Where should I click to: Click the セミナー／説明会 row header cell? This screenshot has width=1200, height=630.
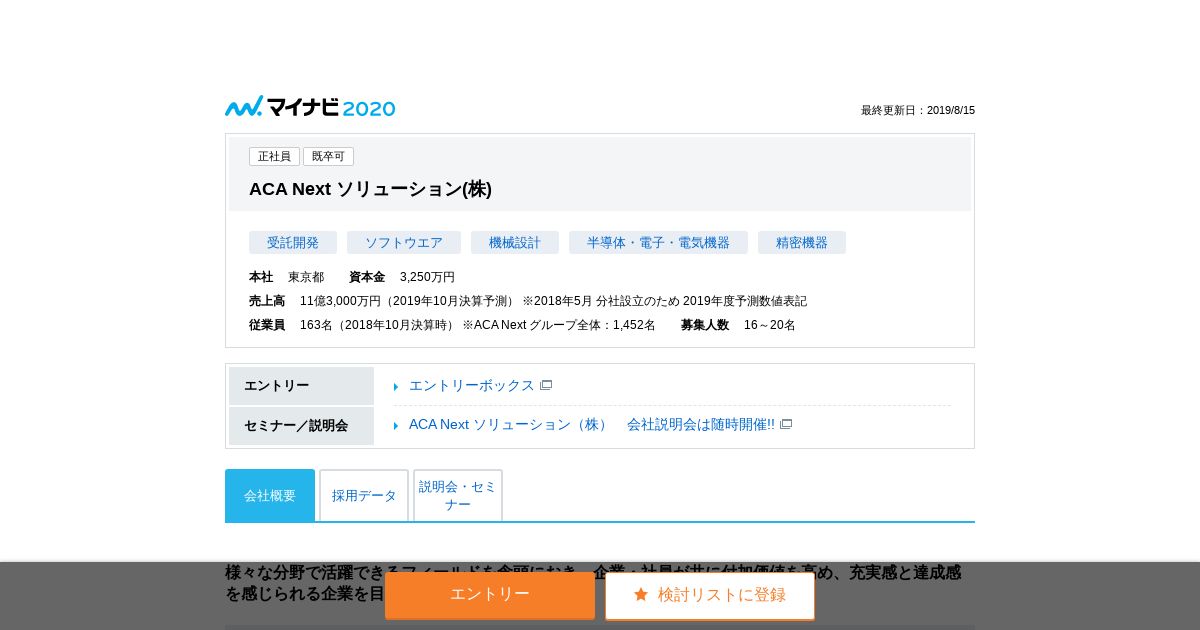point(301,426)
